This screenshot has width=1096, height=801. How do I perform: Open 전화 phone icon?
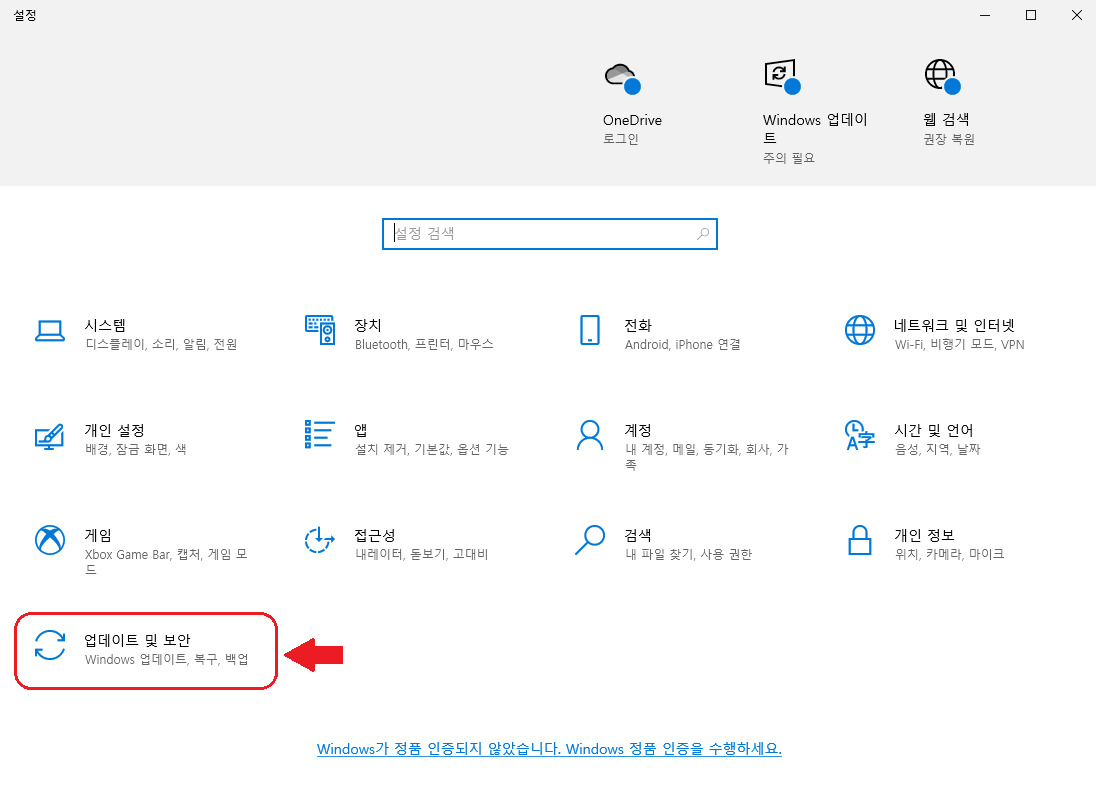(x=590, y=330)
